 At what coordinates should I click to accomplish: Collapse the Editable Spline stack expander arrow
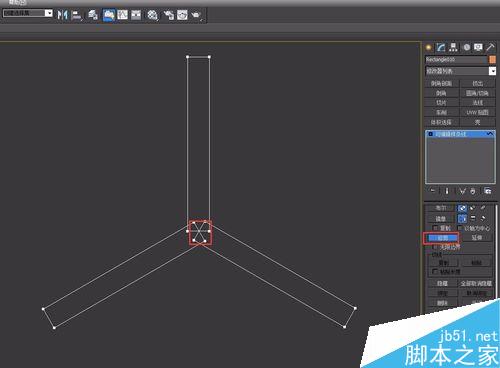point(490,134)
